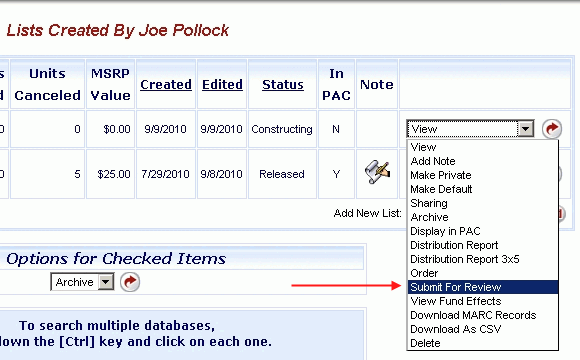Image resolution: width=580 pixels, height=360 pixels.
Task: Select View in the dropdown list
Action: pos(483,147)
